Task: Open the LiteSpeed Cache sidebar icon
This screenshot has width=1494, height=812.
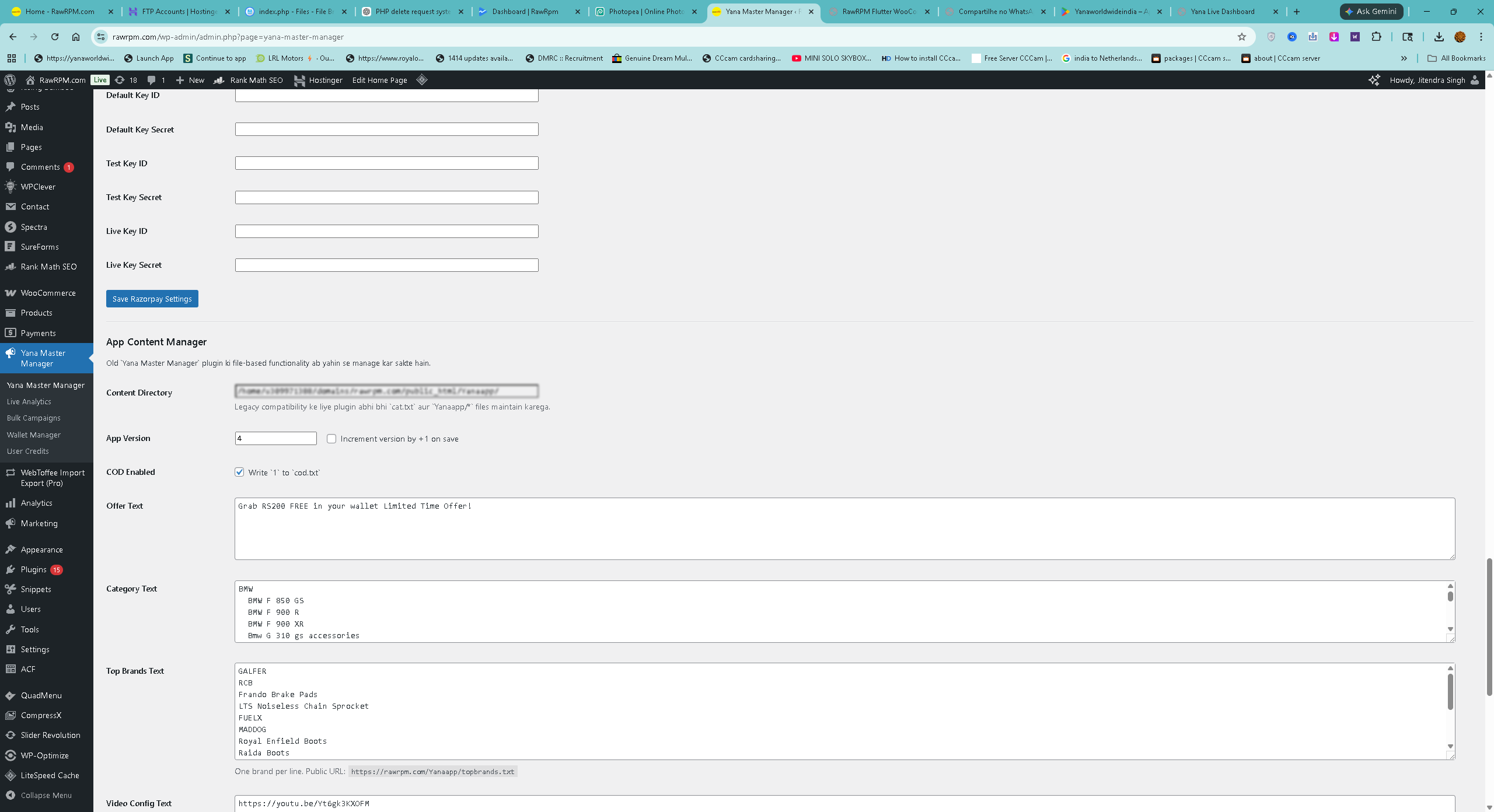Action: pos(11,775)
